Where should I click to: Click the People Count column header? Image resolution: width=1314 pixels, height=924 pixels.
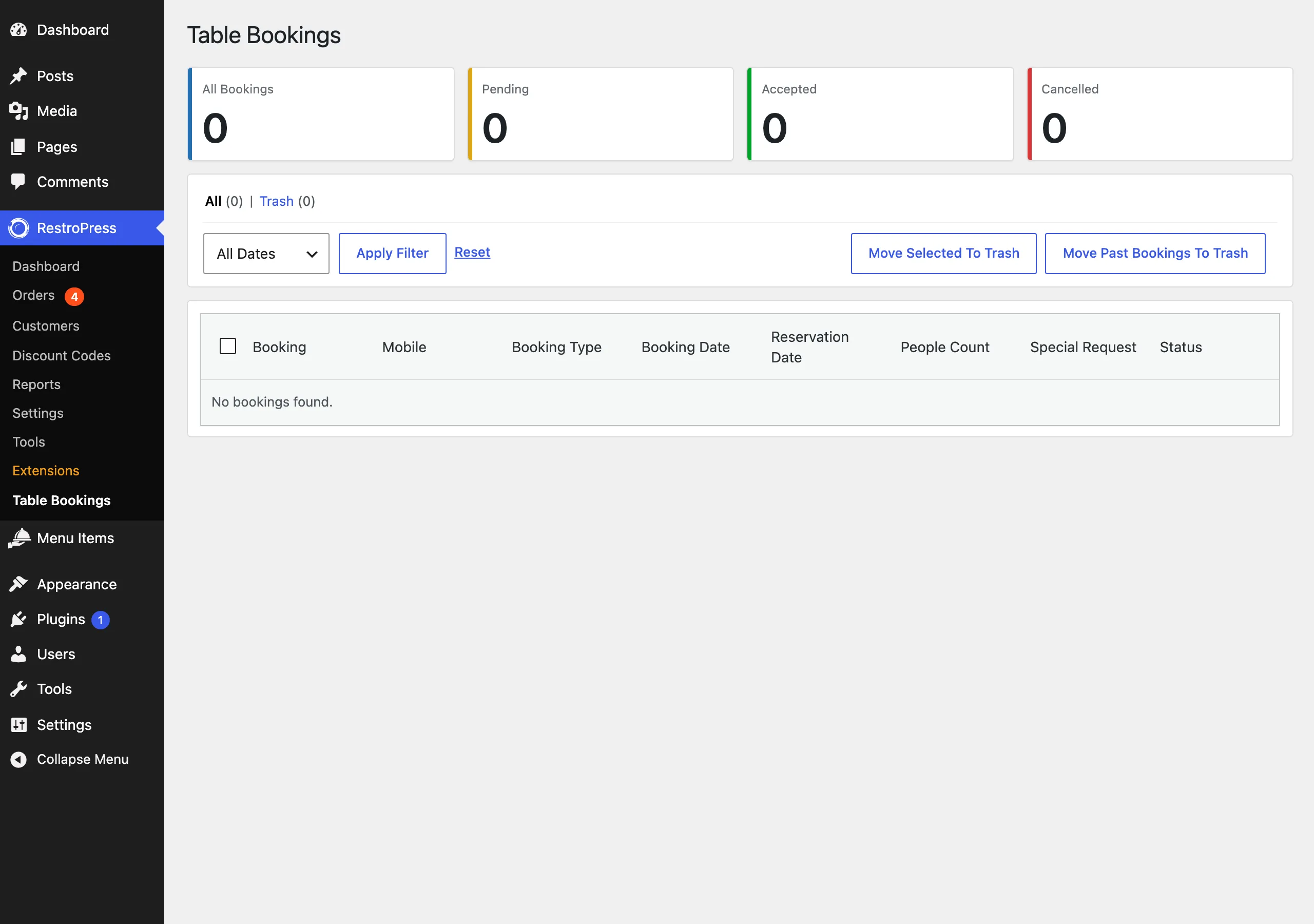[x=945, y=347]
